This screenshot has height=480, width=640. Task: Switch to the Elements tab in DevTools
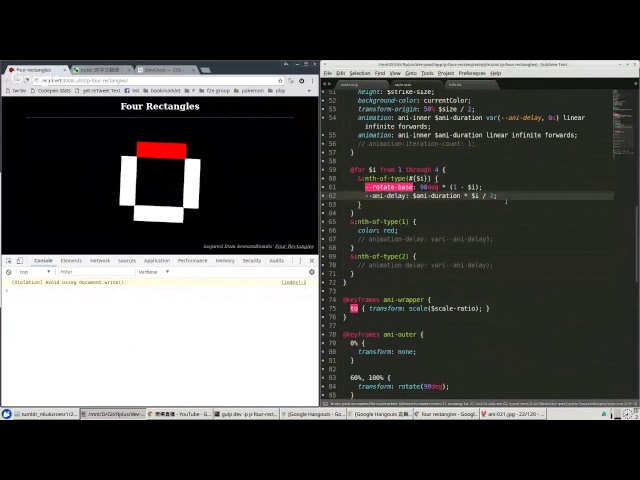tap(71, 261)
